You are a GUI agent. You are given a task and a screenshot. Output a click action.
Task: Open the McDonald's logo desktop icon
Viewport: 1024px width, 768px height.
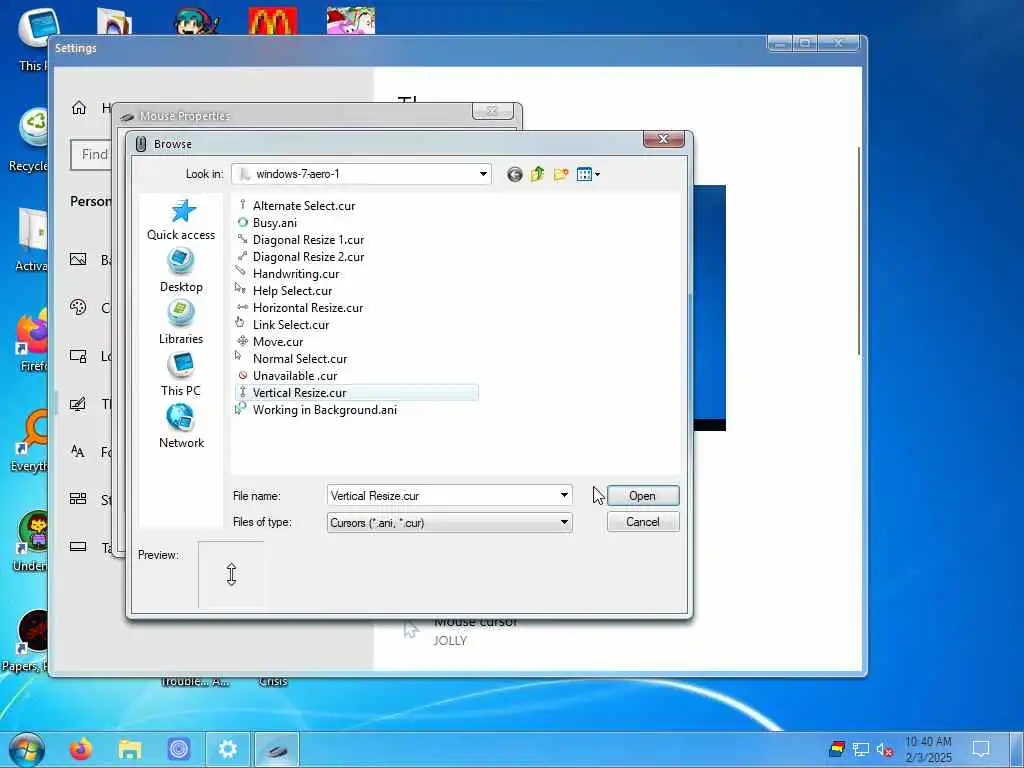pyautogui.click(x=273, y=20)
